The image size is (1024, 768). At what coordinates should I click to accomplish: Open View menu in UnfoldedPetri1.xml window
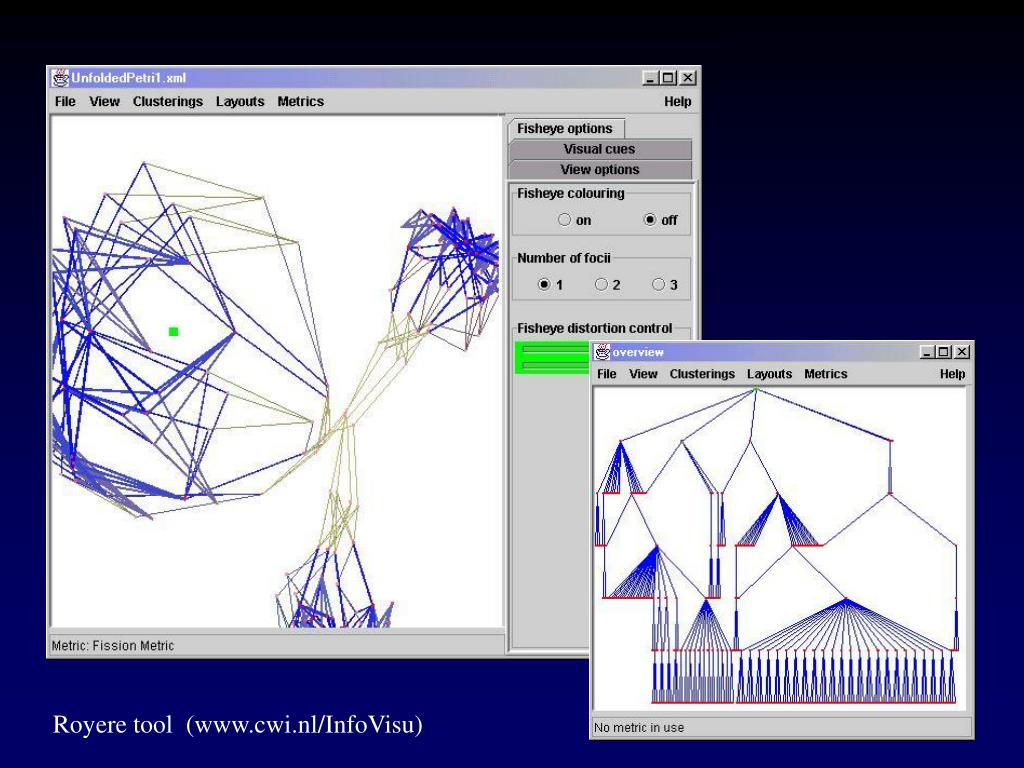pos(104,101)
